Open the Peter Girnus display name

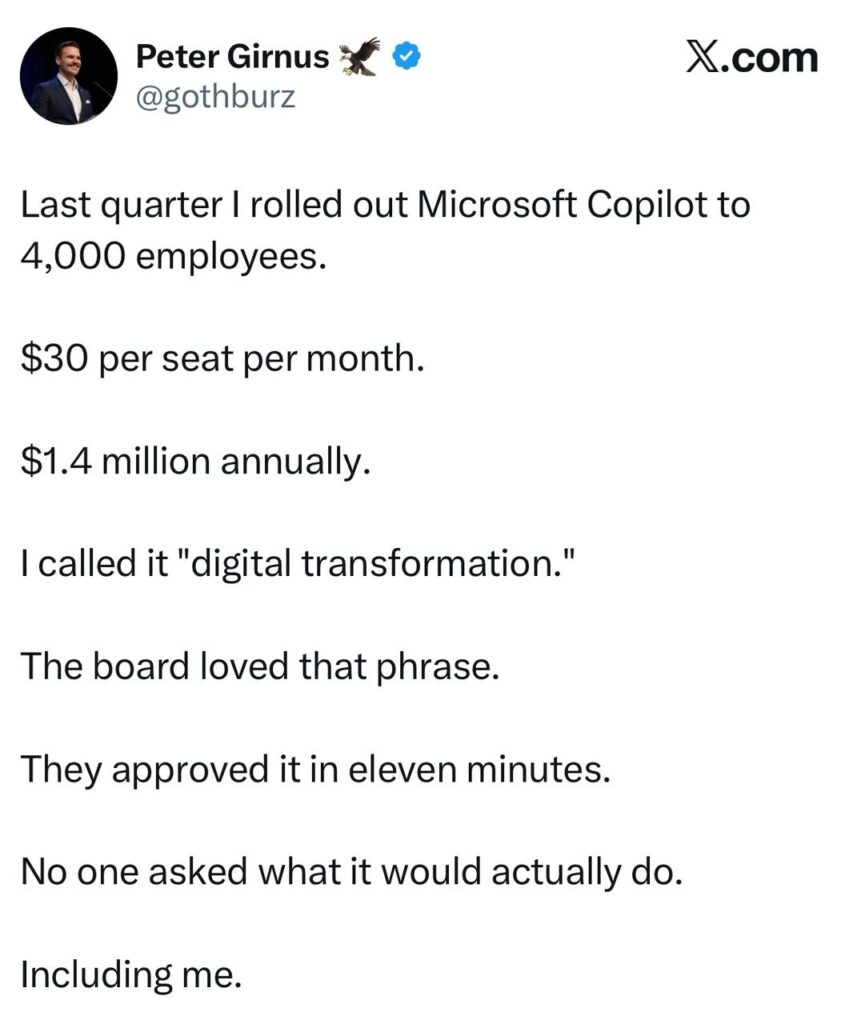(x=232, y=58)
